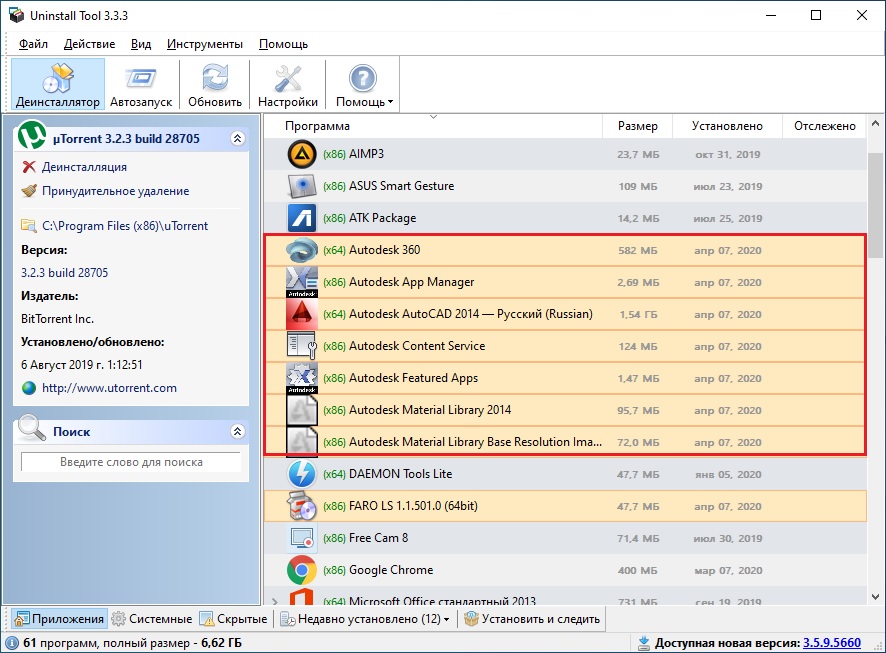The height and width of the screenshot is (653, 886).
Task: Click the search word input field
Action: pyautogui.click(x=131, y=462)
